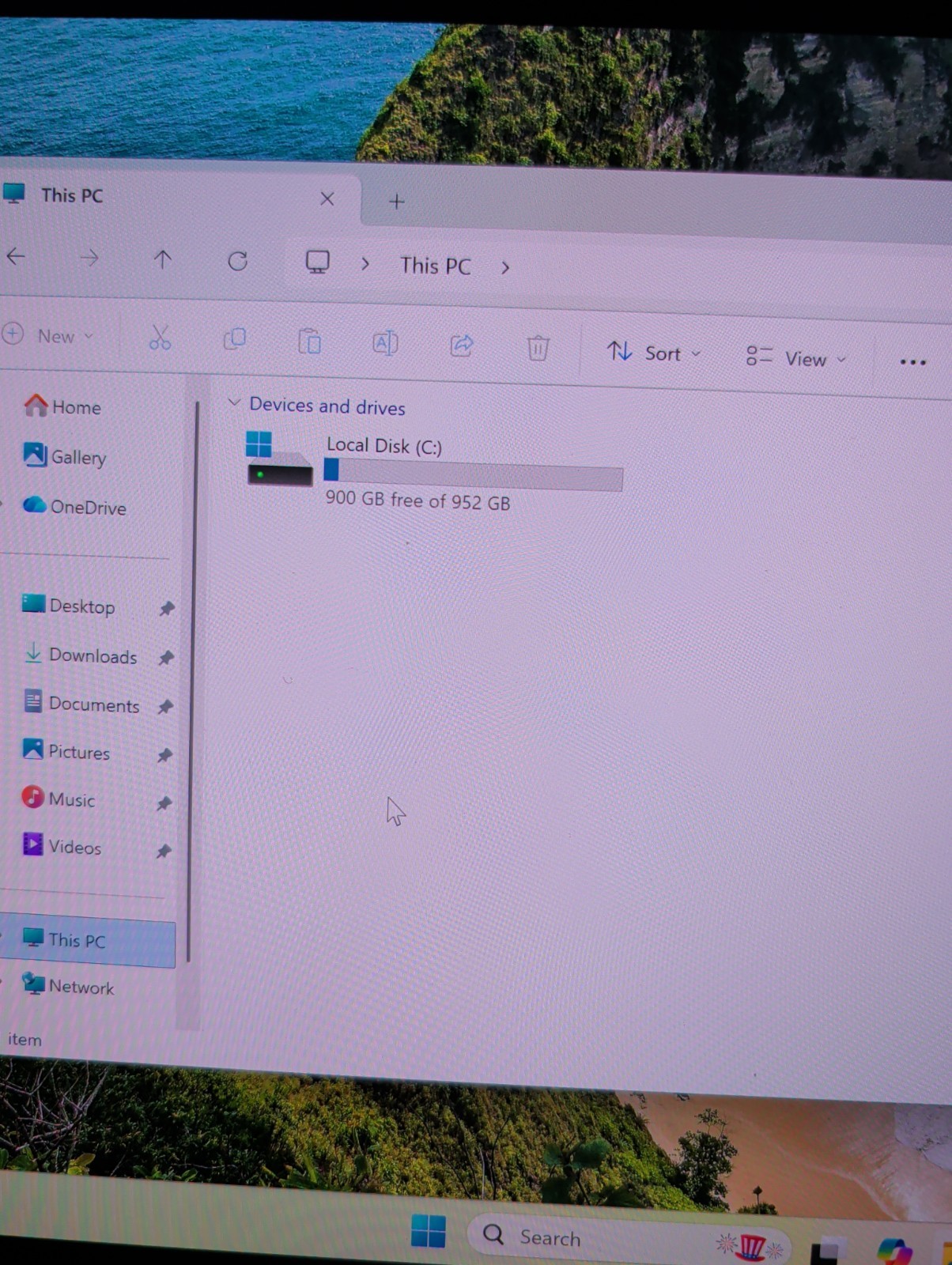
Task: Click the Local Disk (C:) usage bar
Action: point(473,474)
